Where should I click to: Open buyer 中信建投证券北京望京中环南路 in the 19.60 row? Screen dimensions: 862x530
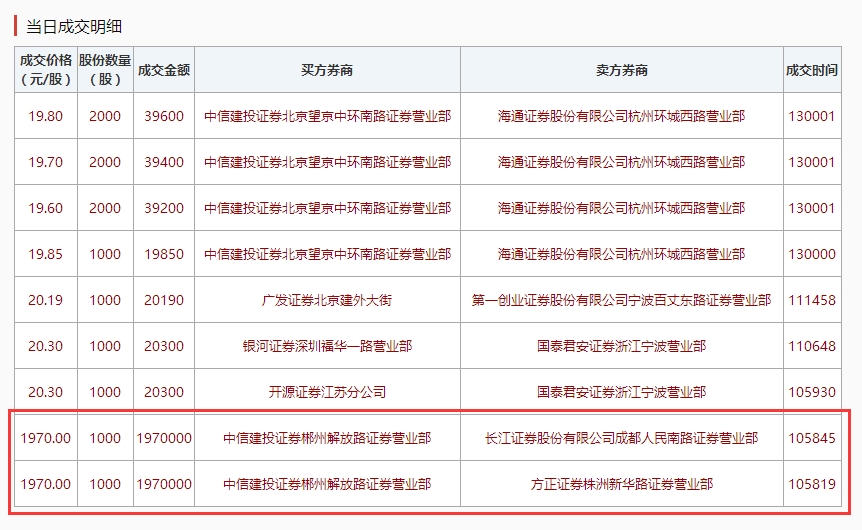point(327,208)
